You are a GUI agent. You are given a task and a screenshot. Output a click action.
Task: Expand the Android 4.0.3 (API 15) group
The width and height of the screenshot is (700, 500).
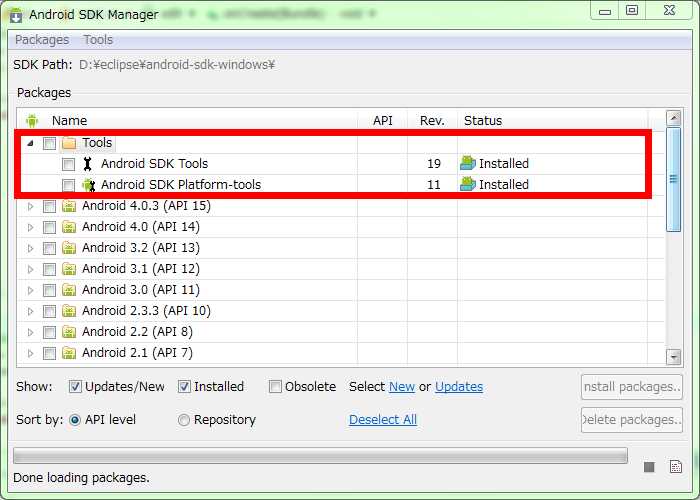[x=30, y=206]
